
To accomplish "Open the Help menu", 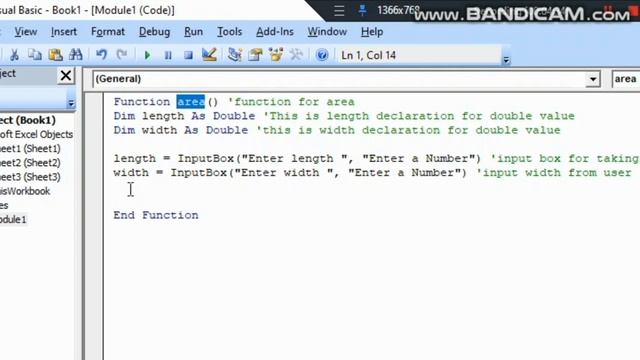I will [x=372, y=32].
